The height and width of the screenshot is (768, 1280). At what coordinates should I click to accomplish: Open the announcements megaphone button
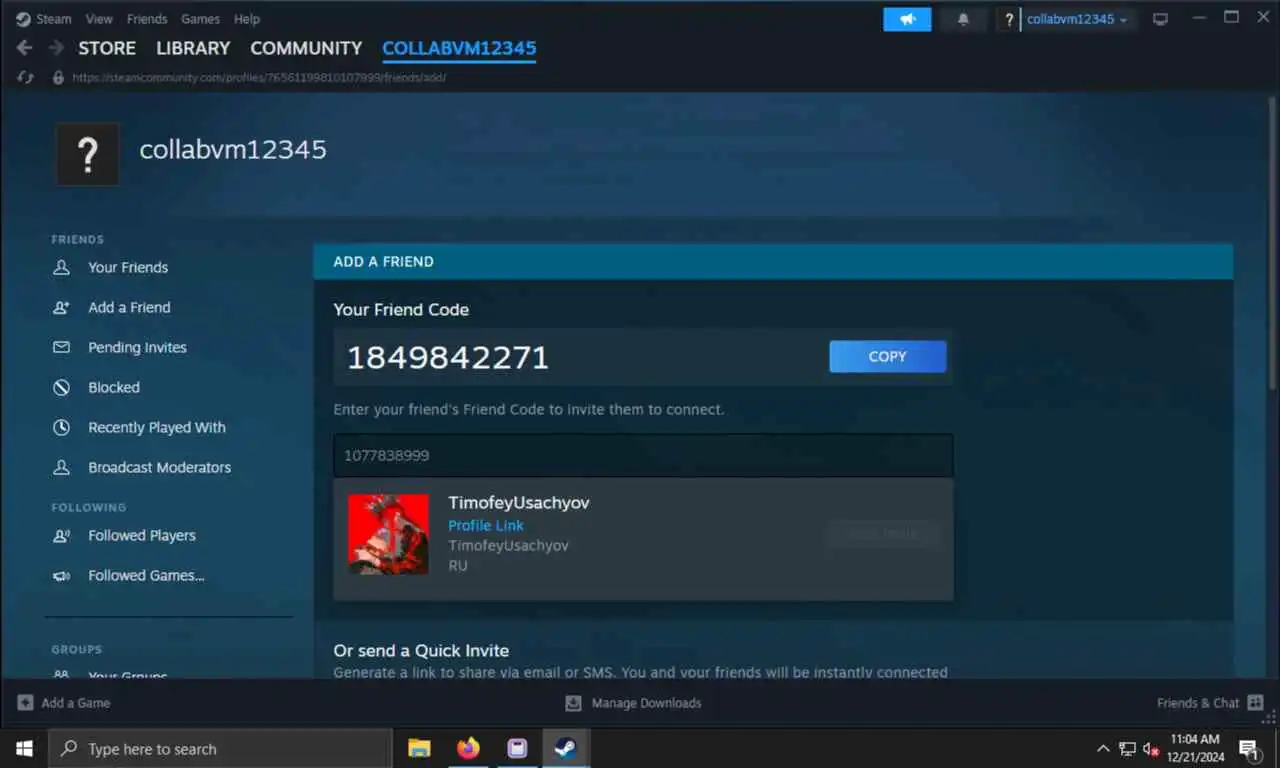pos(907,19)
